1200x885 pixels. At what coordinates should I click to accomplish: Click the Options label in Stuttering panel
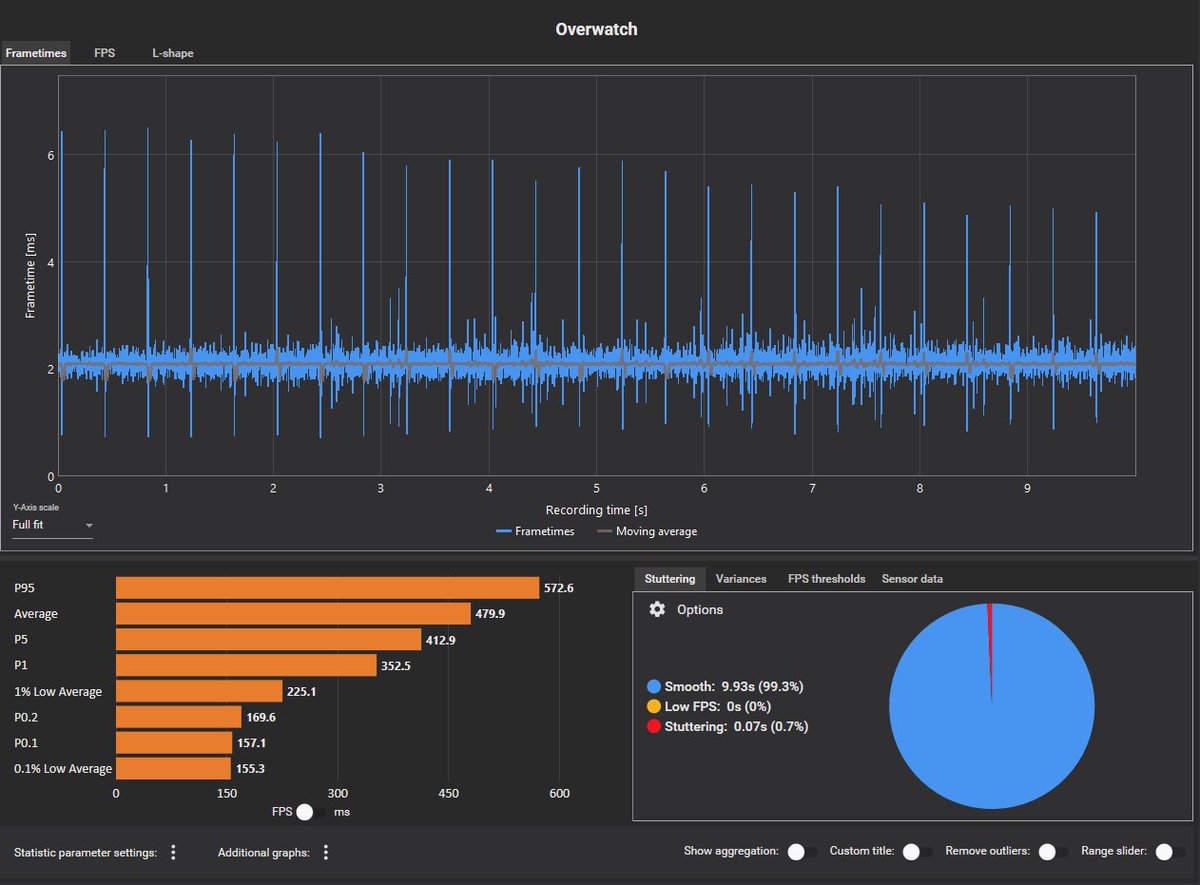point(700,609)
